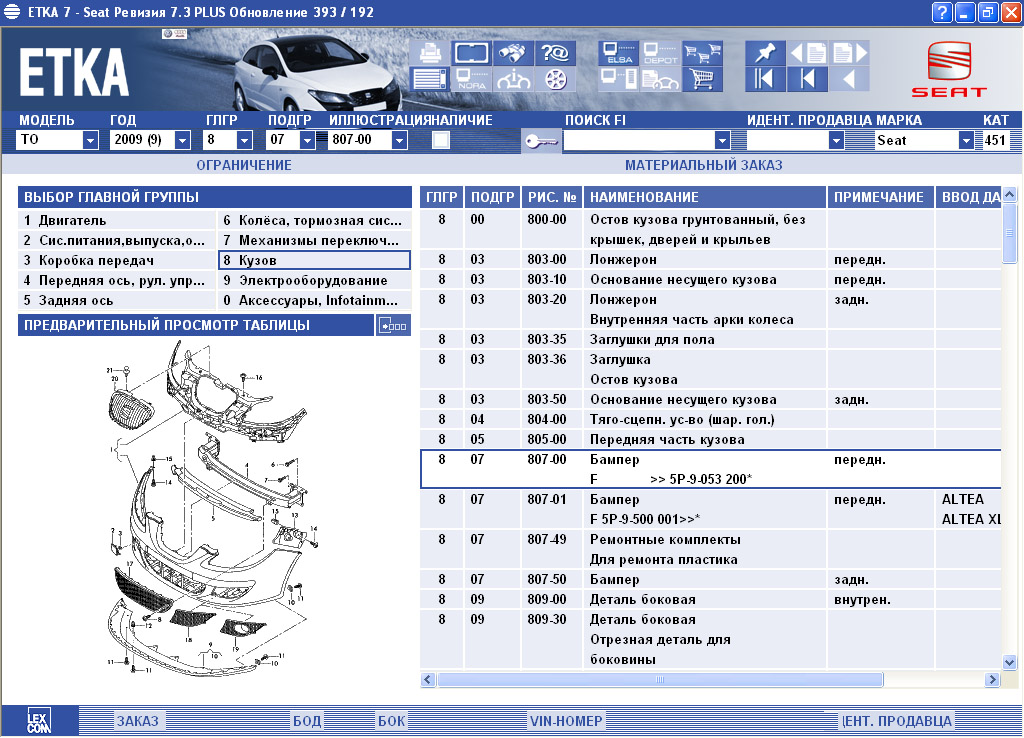Select main group 3 Коробка передач
The image size is (1024, 738).
pyautogui.click(x=117, y=261)
